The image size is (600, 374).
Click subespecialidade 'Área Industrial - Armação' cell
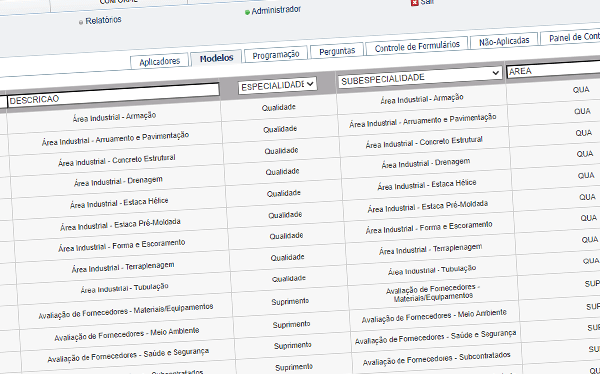pyautogui.click(x=422, y=99)
